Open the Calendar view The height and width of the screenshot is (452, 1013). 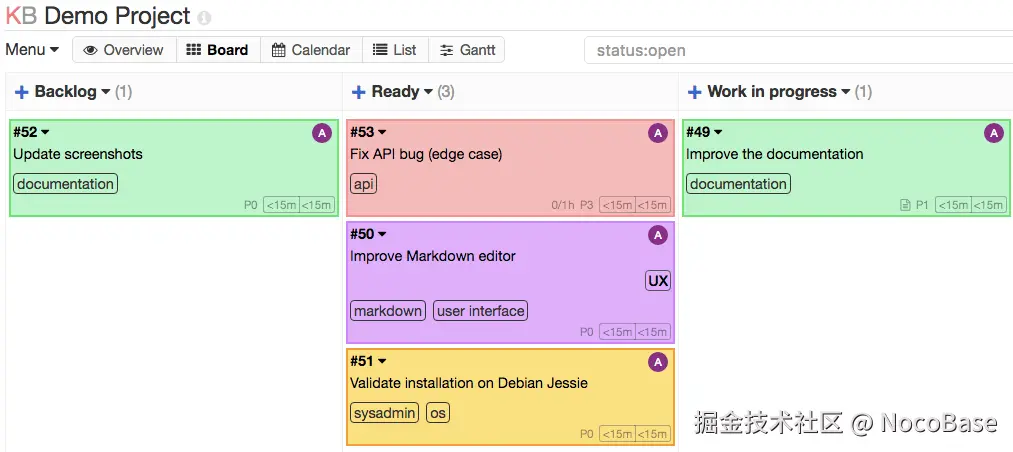pyautogui.click(x=311, y=50)
